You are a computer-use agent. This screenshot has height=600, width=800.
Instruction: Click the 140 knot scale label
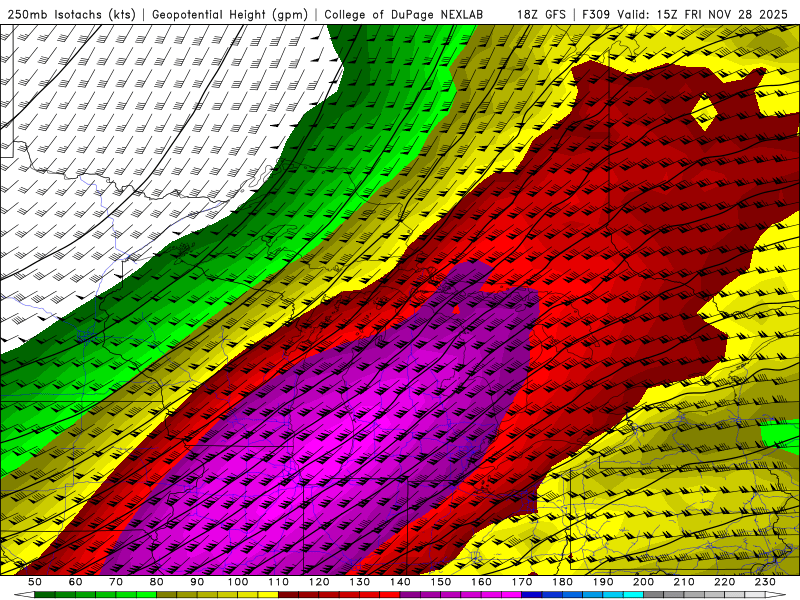[x=400, y=582]
